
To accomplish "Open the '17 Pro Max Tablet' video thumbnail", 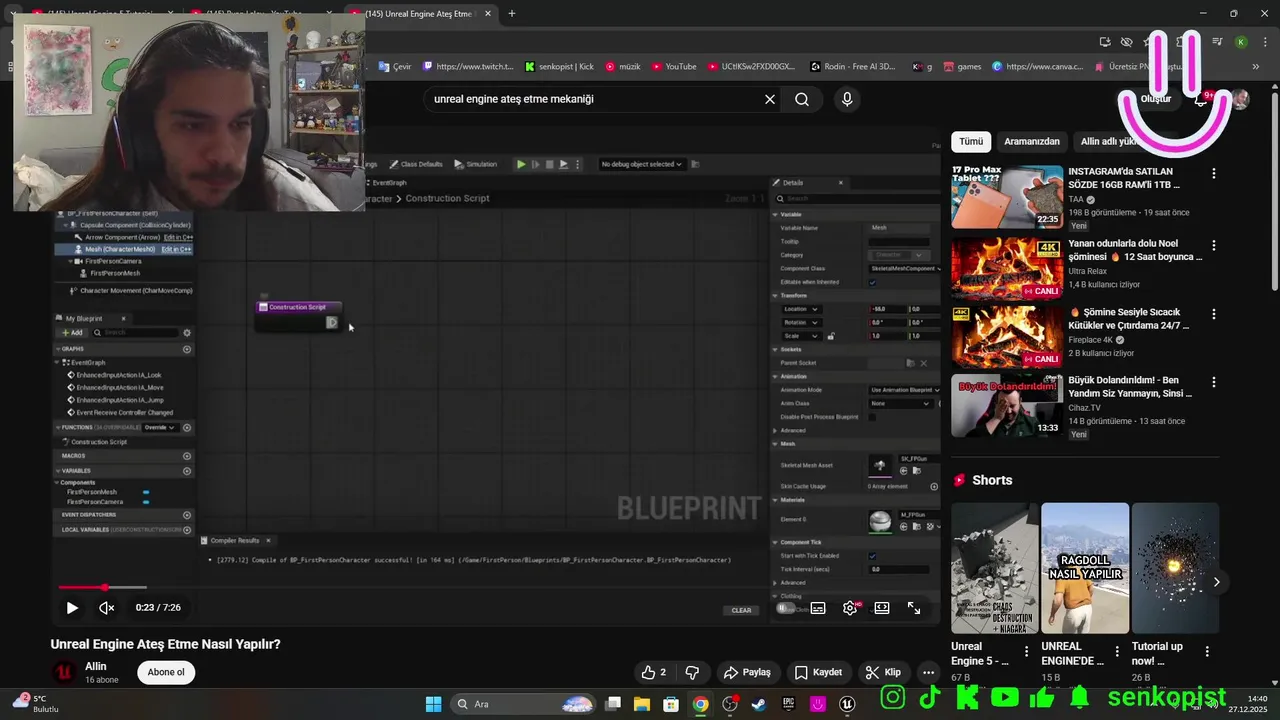I will coord(1007,197).
